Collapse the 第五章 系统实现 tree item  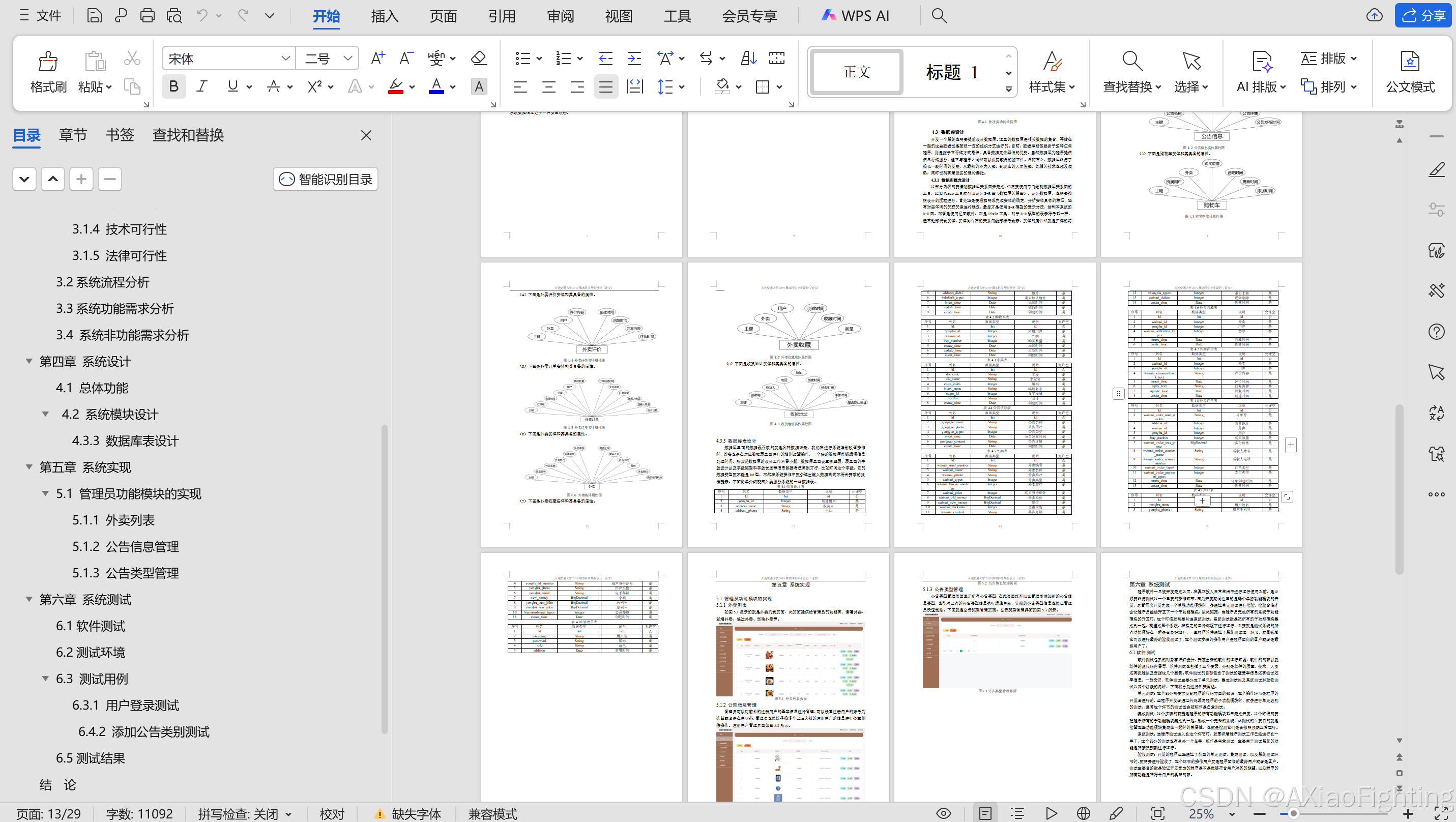point(29,467)
